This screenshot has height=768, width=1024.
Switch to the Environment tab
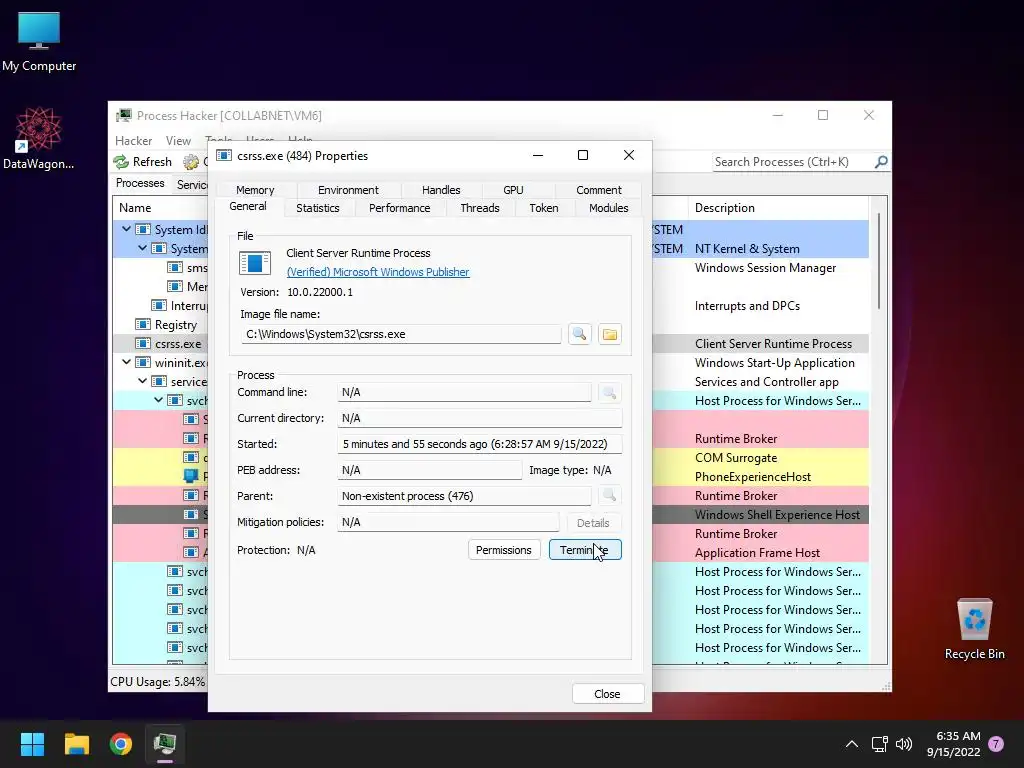pos(348,190)
